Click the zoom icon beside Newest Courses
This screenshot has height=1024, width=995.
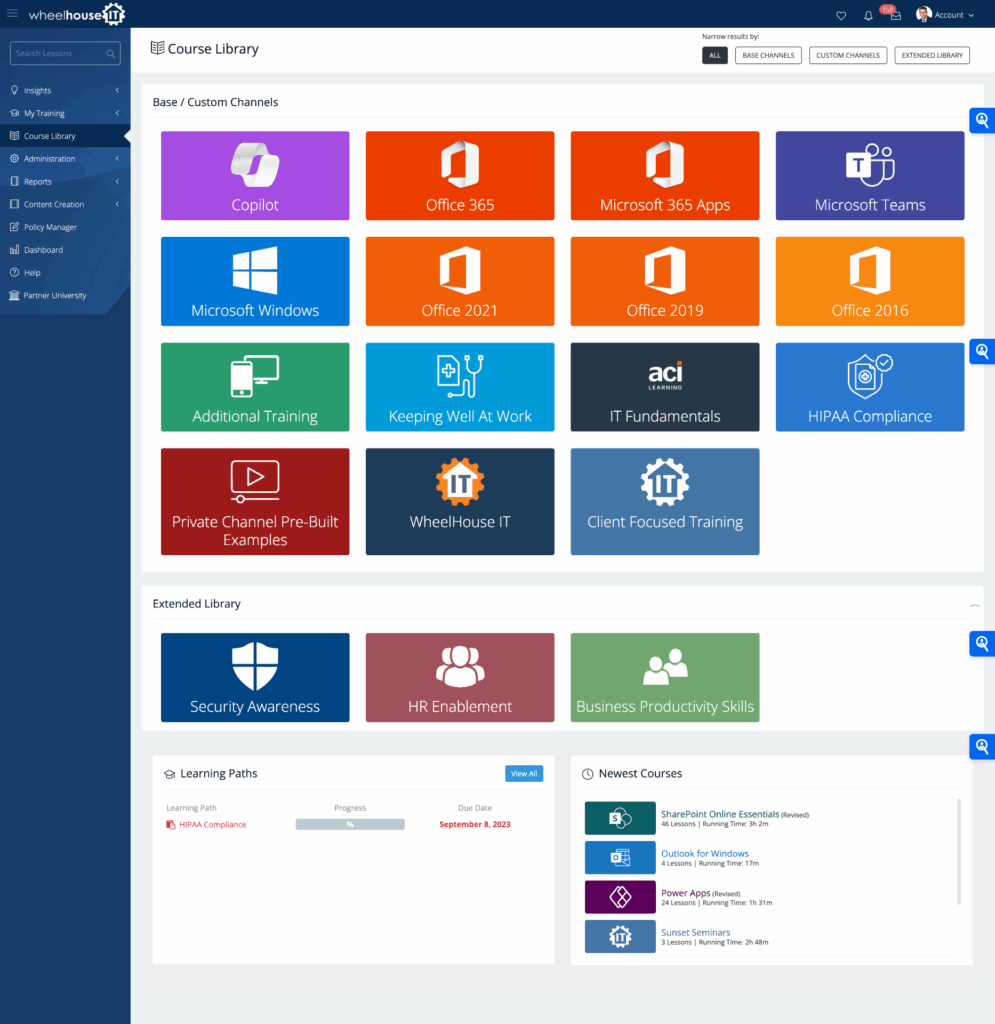(x=982, y=746)
